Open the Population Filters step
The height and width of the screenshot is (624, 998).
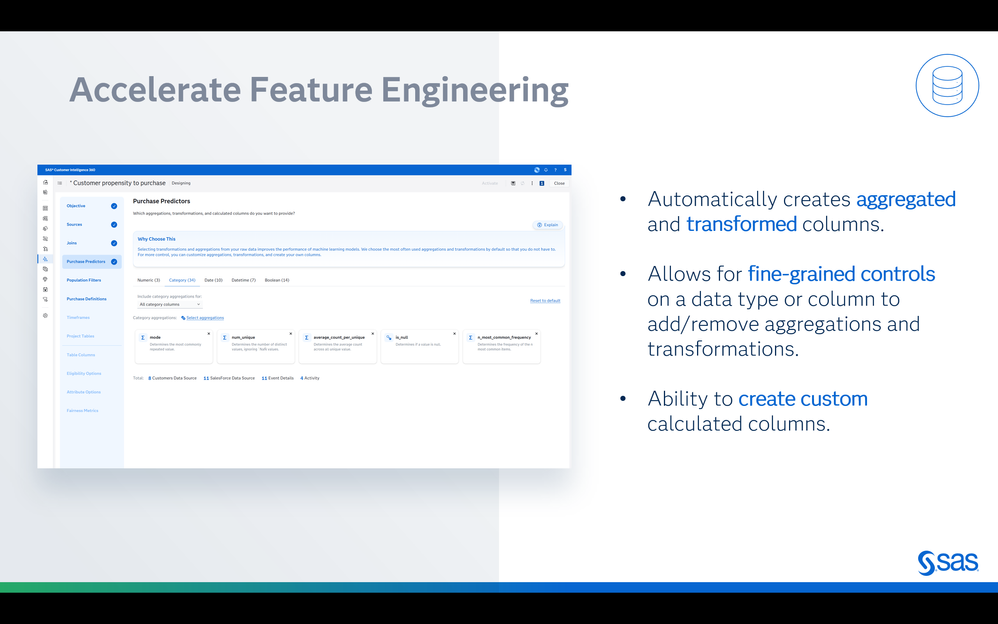(84, 280)
